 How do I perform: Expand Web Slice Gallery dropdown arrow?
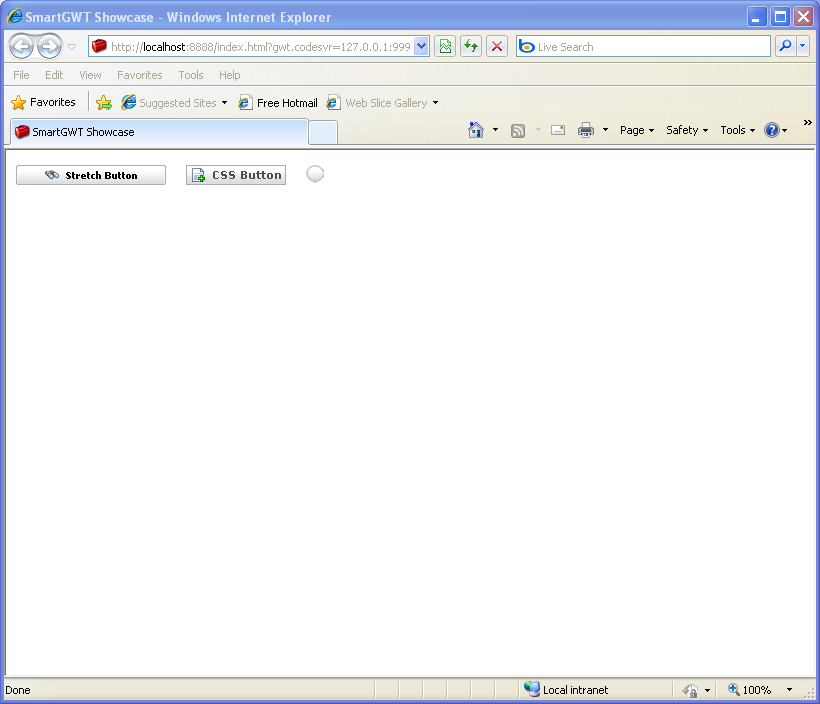click(435, 103)
